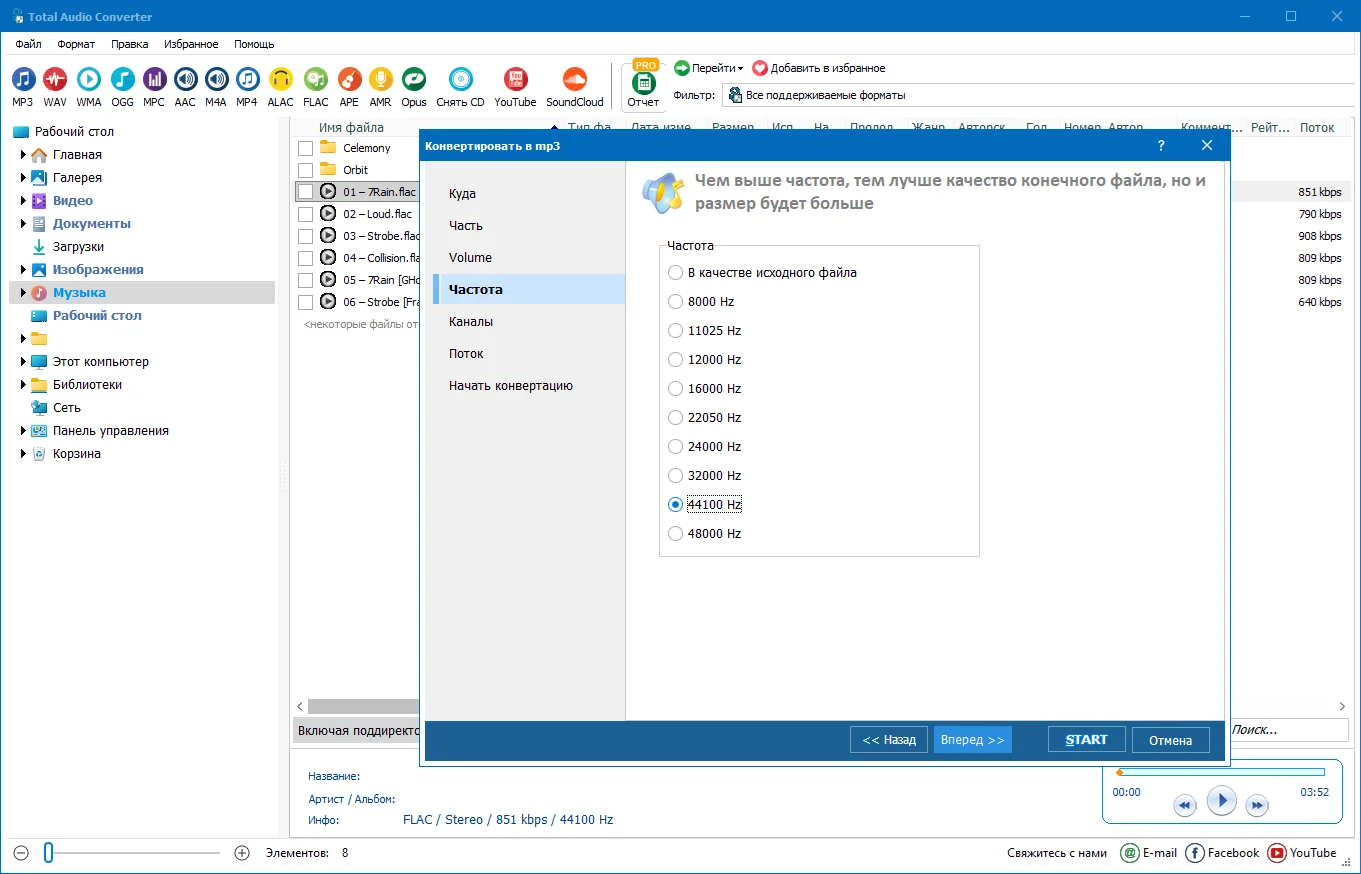Select the MP3 format icon
Screen dimensions: 1361x874
pyautogui.click(x=23, y=81)
